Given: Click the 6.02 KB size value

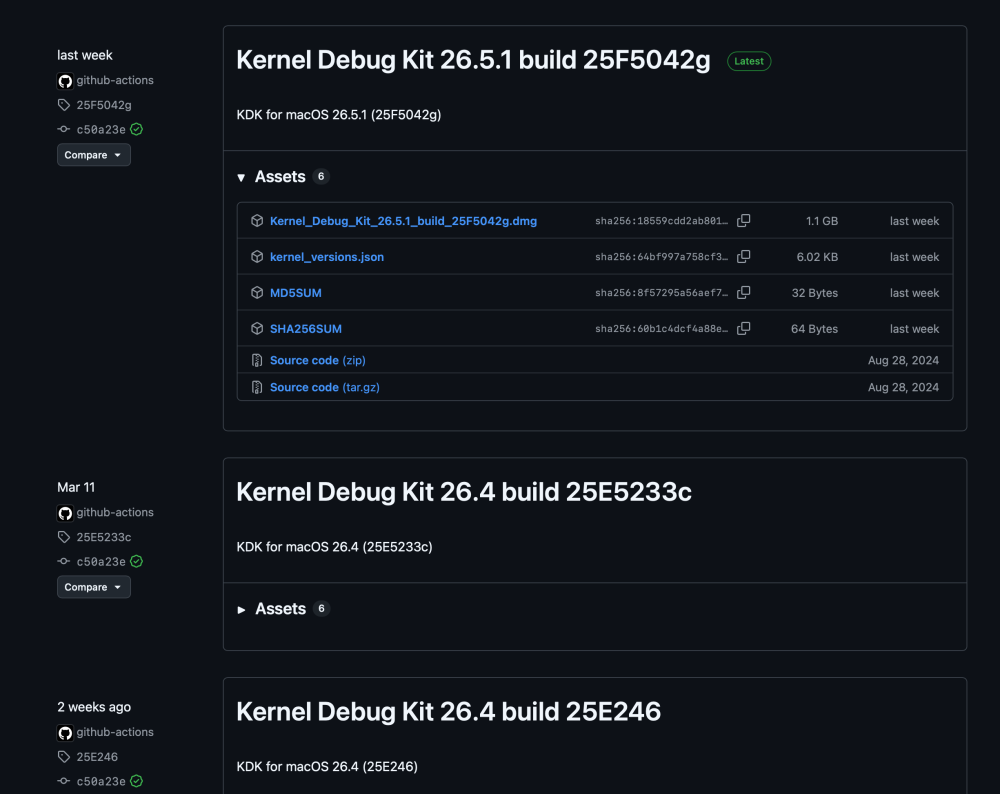Looking at the screenshot, I should pos(817,256).
